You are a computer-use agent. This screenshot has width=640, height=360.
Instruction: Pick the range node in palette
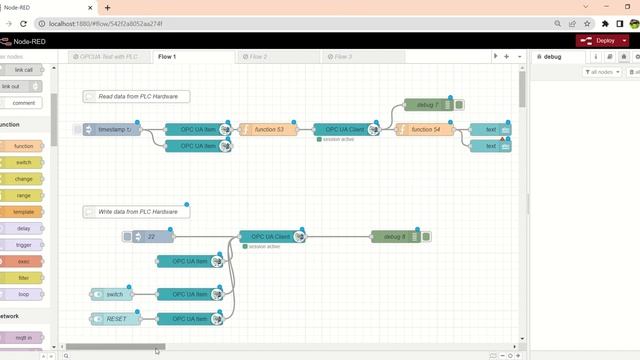[21, 196]
